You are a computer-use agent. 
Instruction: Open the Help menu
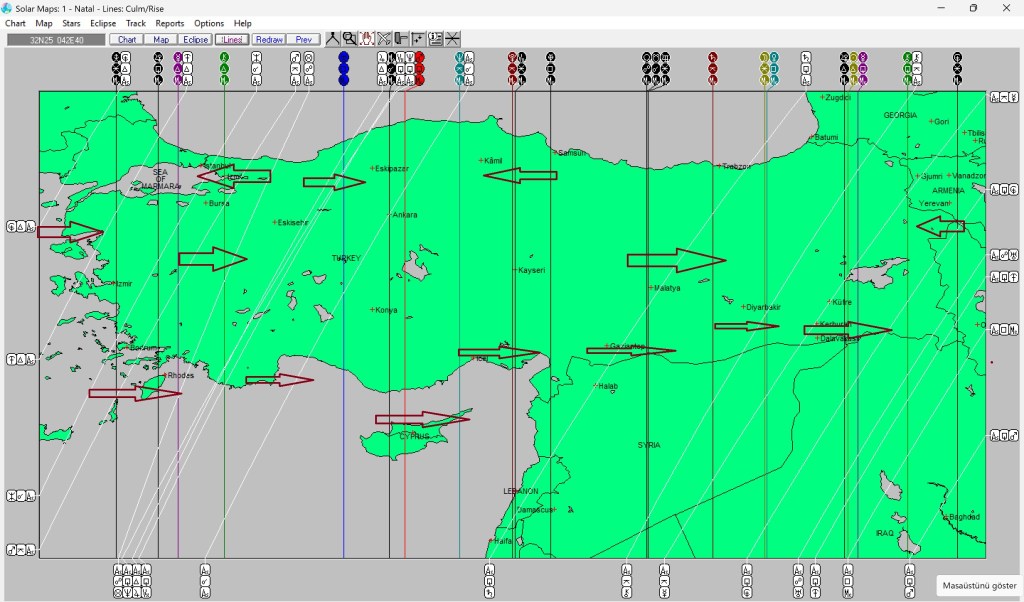click(x=243, y=23)
